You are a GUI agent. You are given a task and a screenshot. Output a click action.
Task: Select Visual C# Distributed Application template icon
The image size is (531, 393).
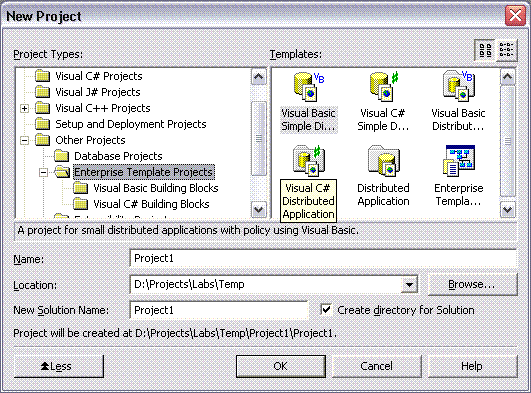coord(309,161)
